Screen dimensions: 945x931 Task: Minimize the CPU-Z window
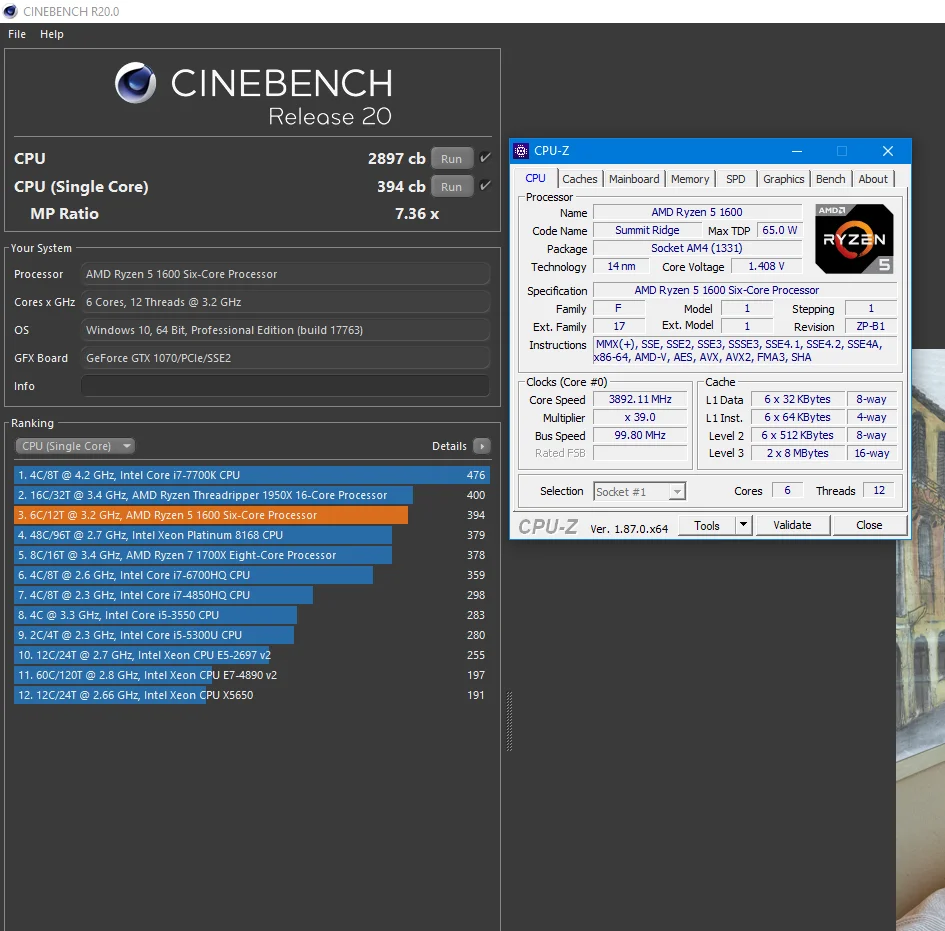(797, 151)
